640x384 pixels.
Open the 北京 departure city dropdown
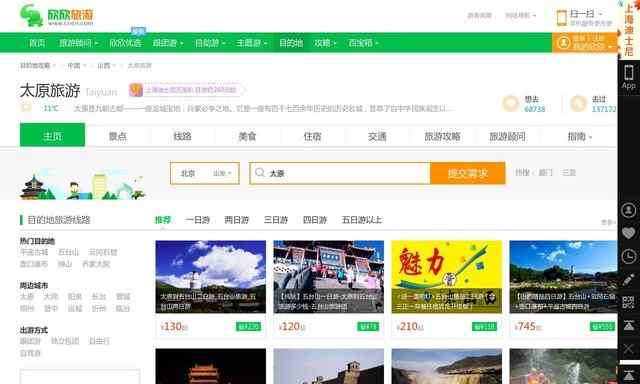click(204, 173)
